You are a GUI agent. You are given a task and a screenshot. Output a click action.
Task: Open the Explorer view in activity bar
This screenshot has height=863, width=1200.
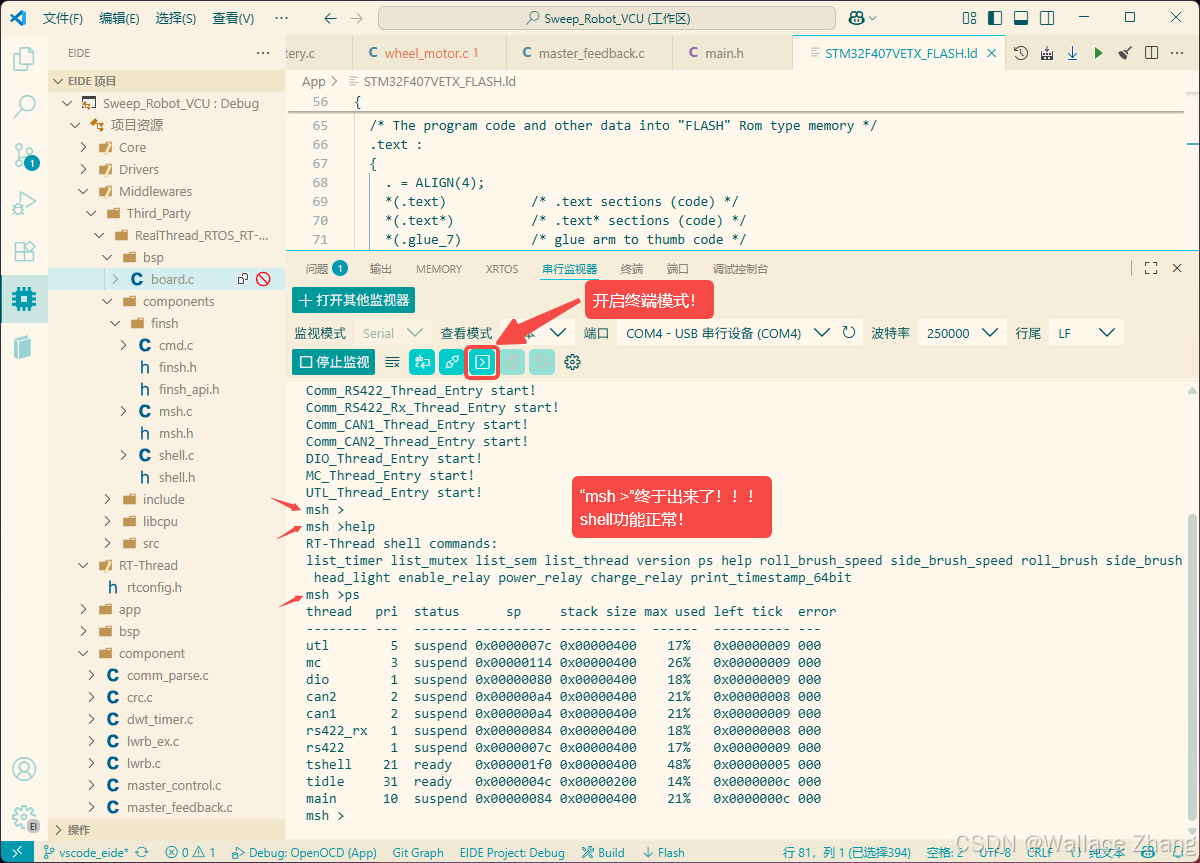point(24,59)
